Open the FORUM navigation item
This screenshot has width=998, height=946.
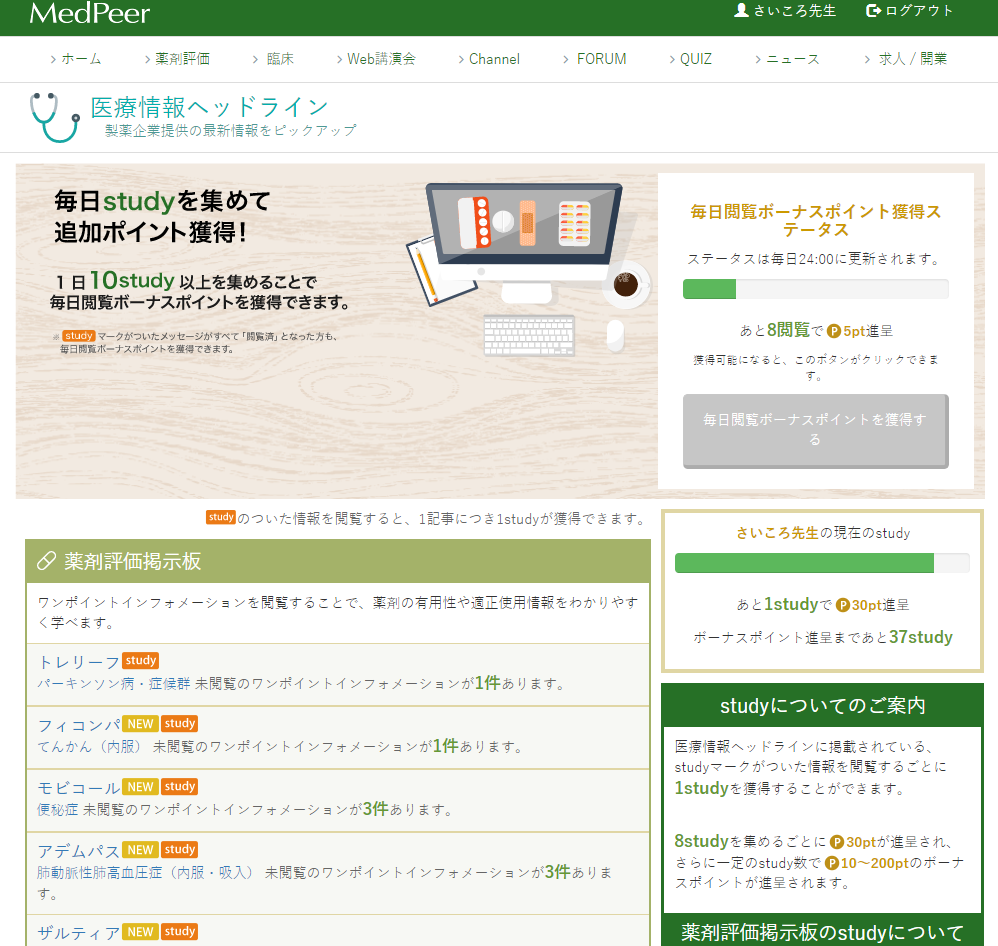pyautogui.click(x=595, y=59)
